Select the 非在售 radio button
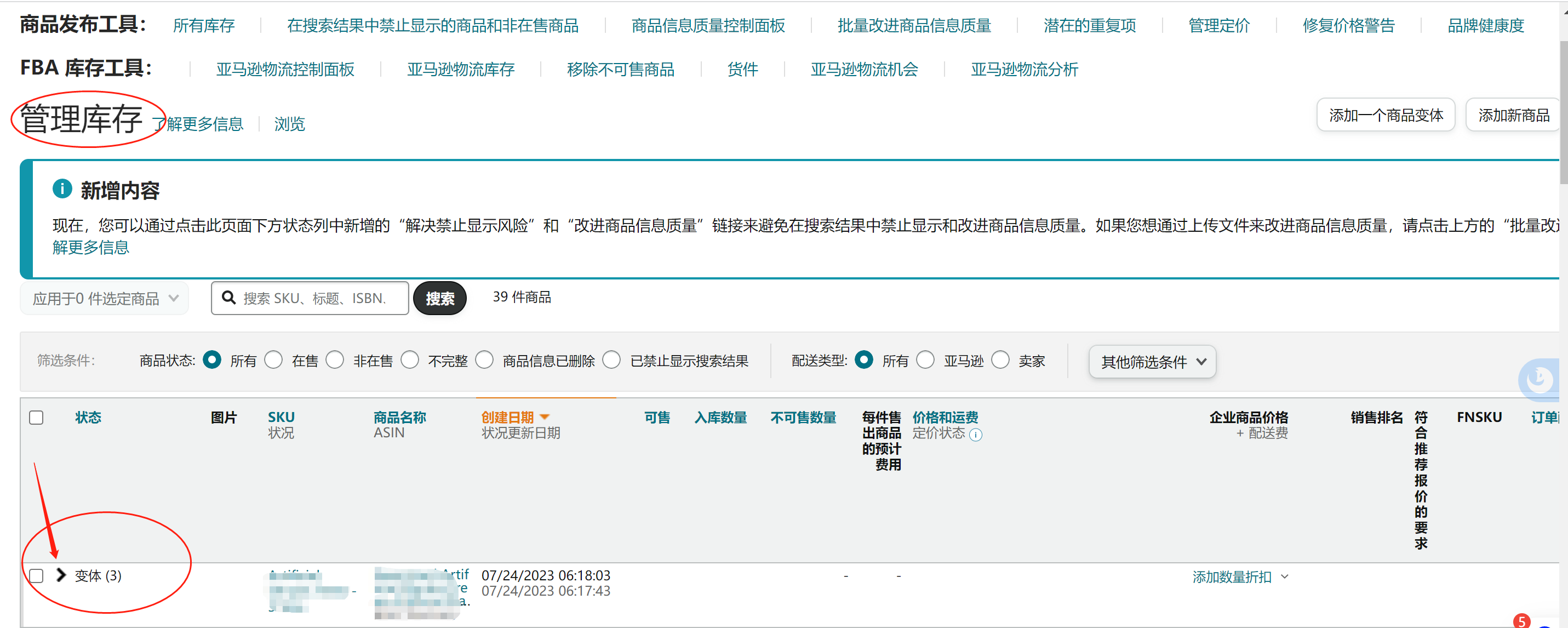 335,360
